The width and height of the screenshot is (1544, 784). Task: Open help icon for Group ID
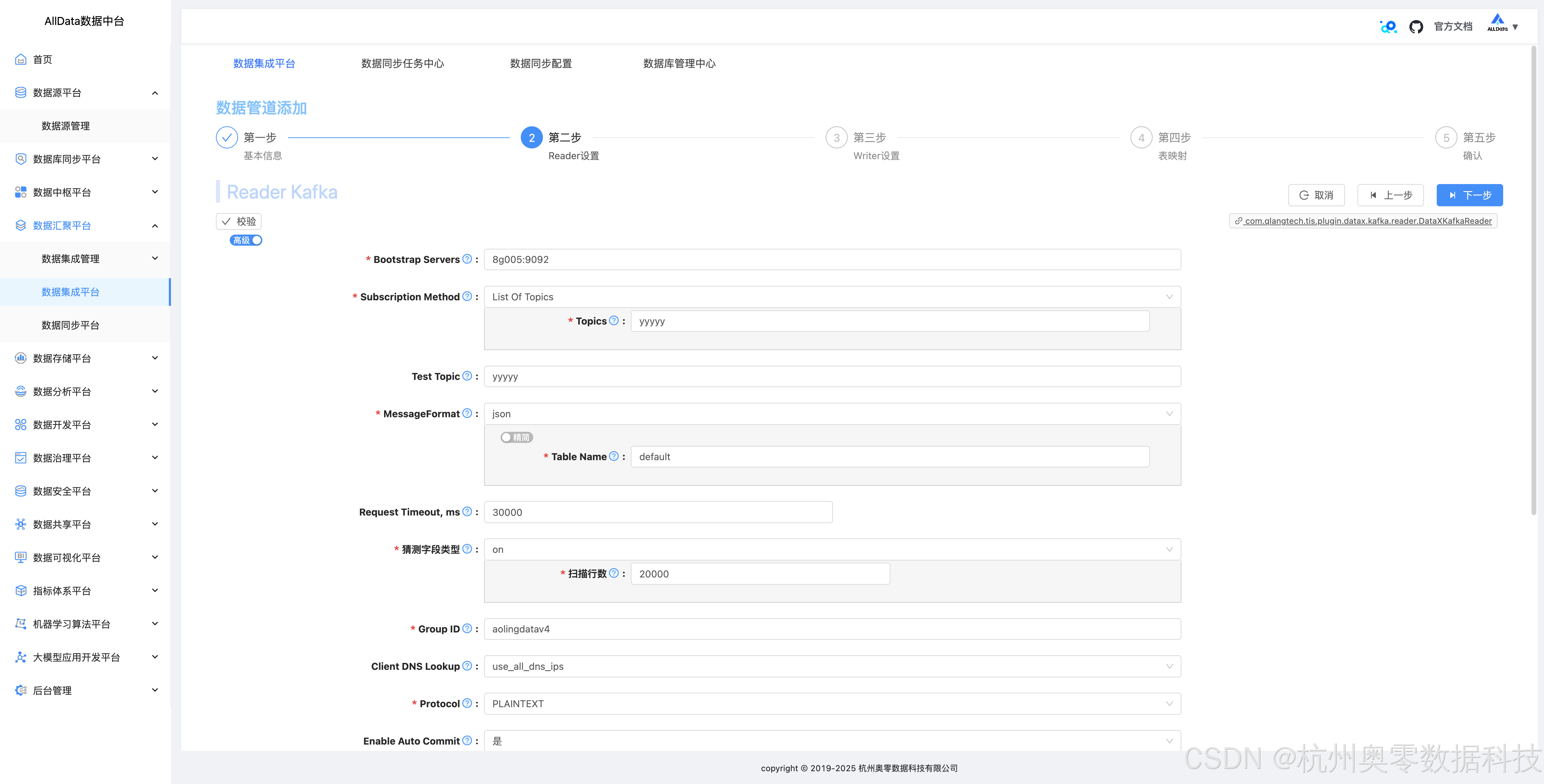tap(467, 628)
